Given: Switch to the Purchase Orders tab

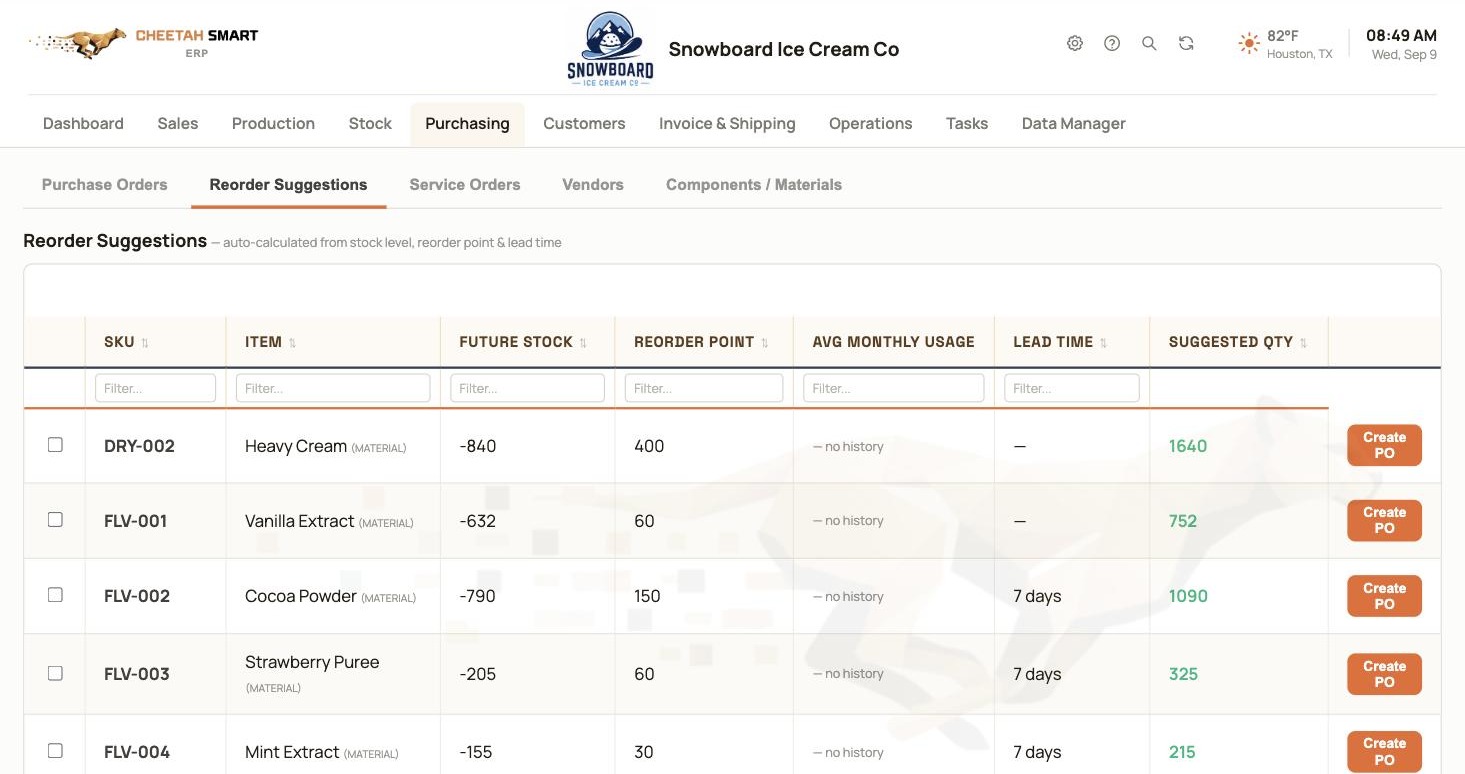Looking at the screenshot, I should (x=105, y=185).
